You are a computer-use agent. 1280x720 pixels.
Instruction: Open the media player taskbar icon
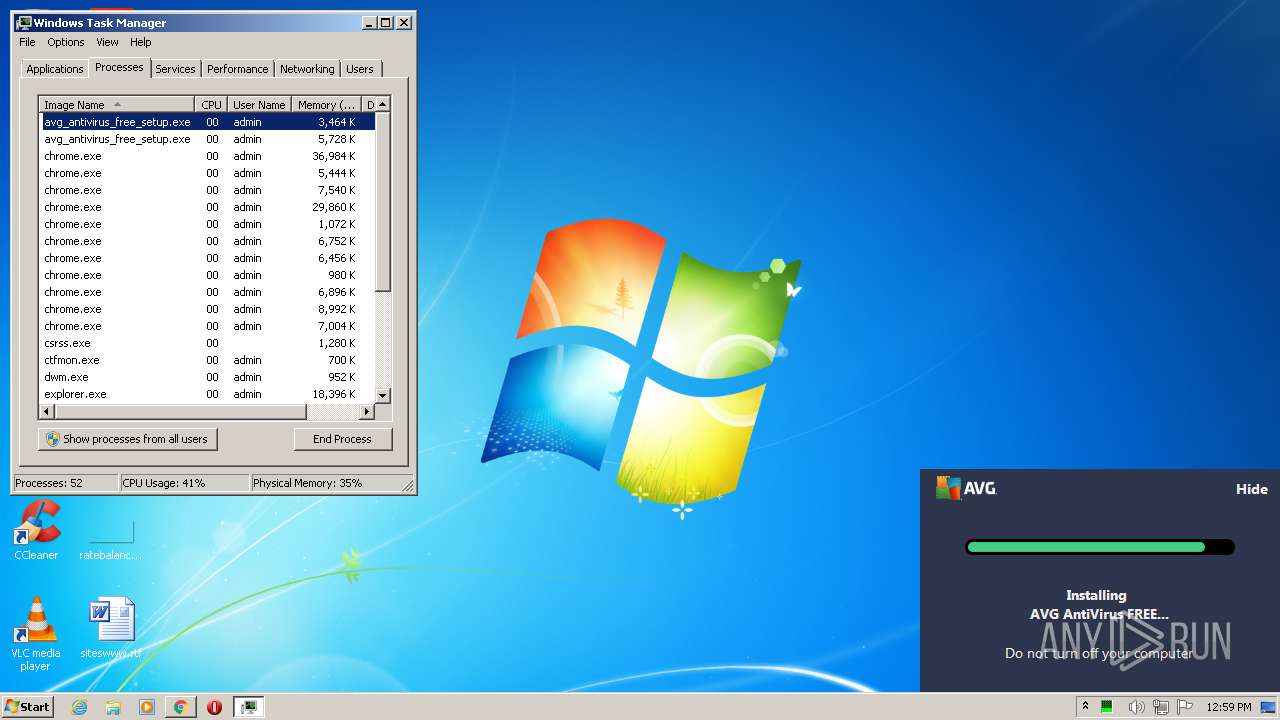pos(147,707)
